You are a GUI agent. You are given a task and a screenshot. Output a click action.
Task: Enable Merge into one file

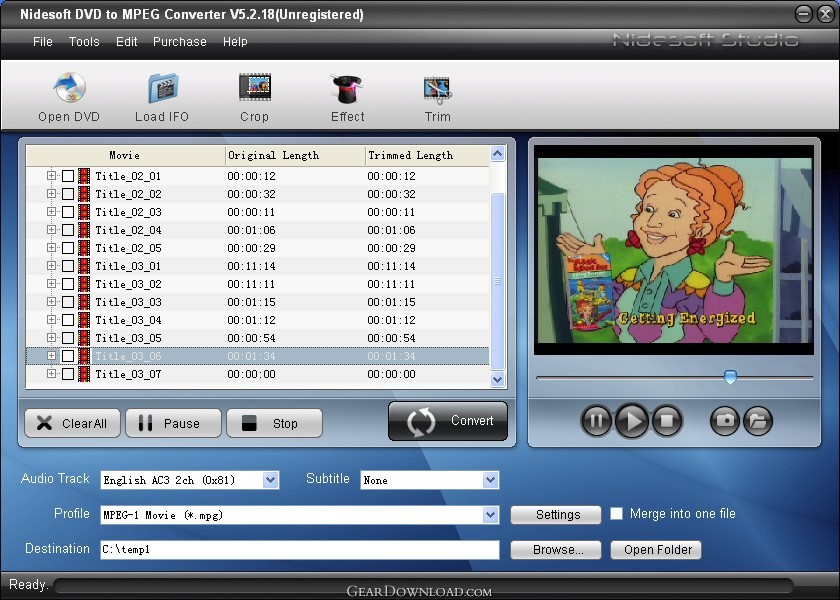617,514
